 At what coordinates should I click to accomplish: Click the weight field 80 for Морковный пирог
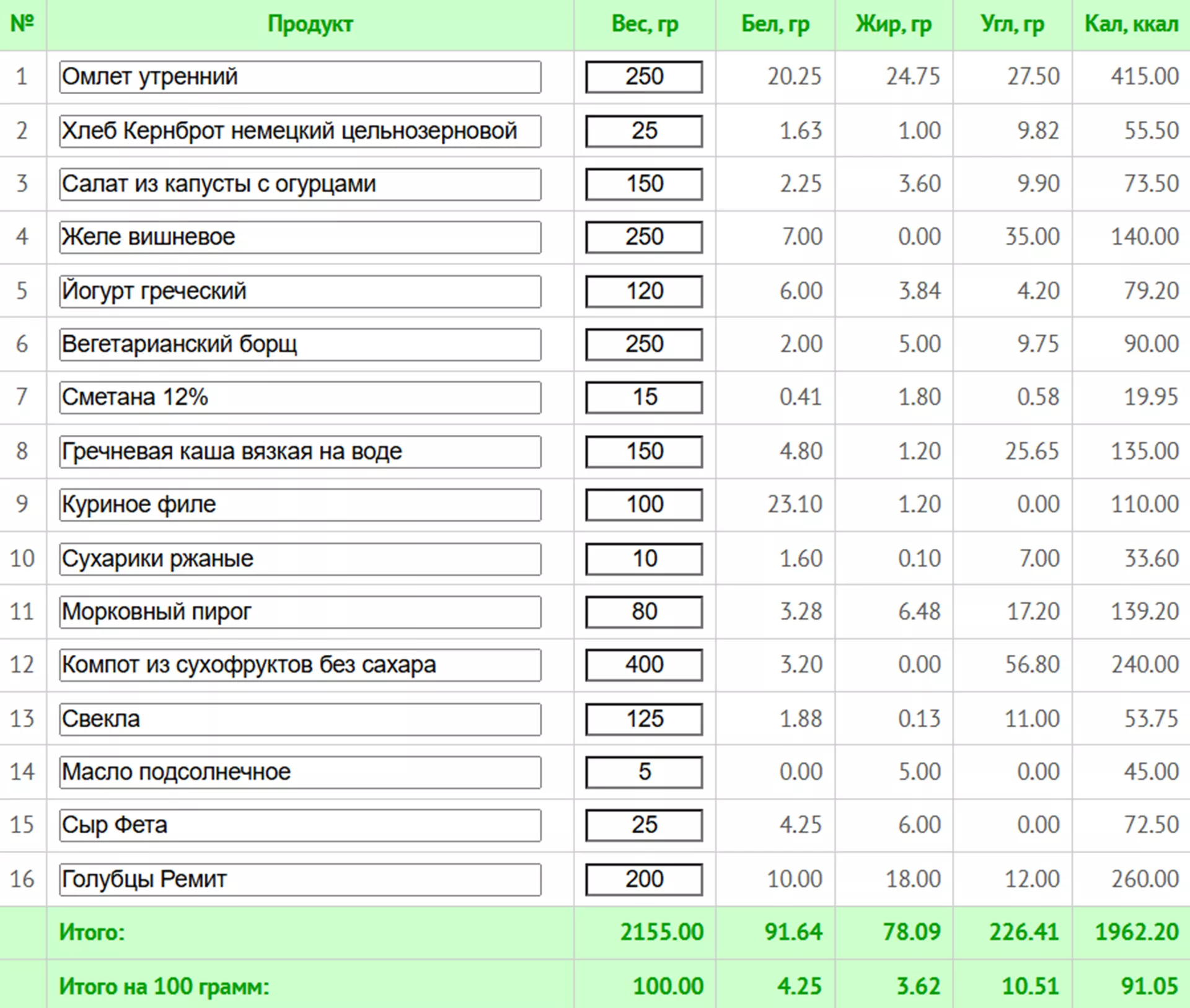(644, 611)
